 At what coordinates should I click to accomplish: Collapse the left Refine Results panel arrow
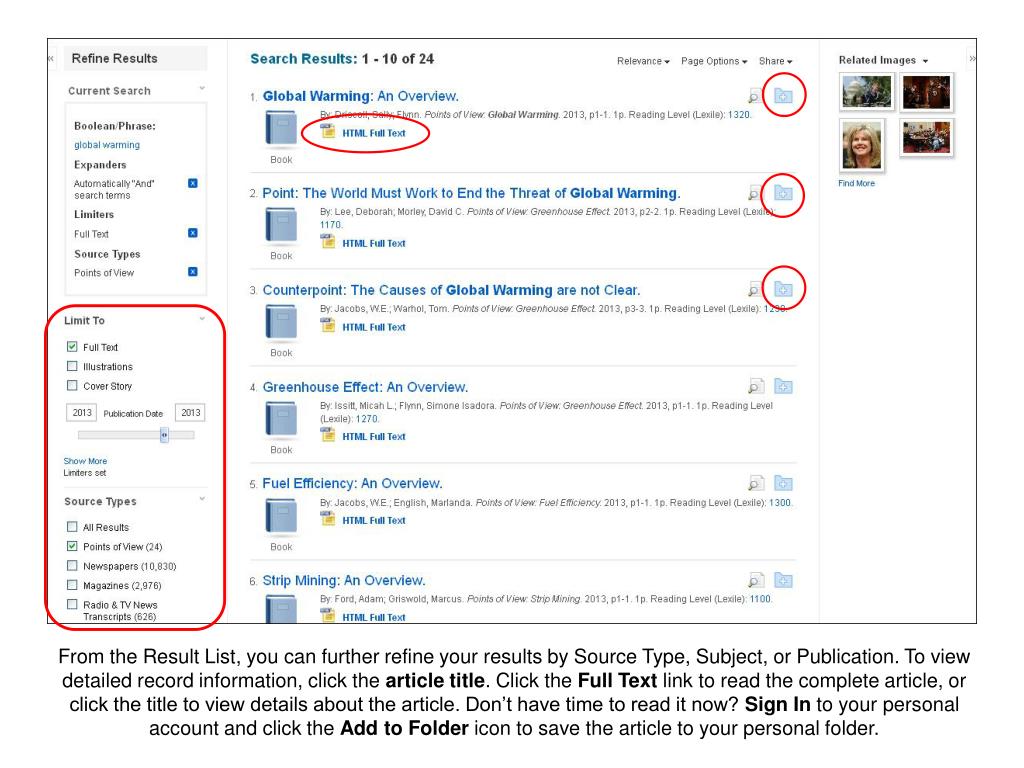coord(51,59)
